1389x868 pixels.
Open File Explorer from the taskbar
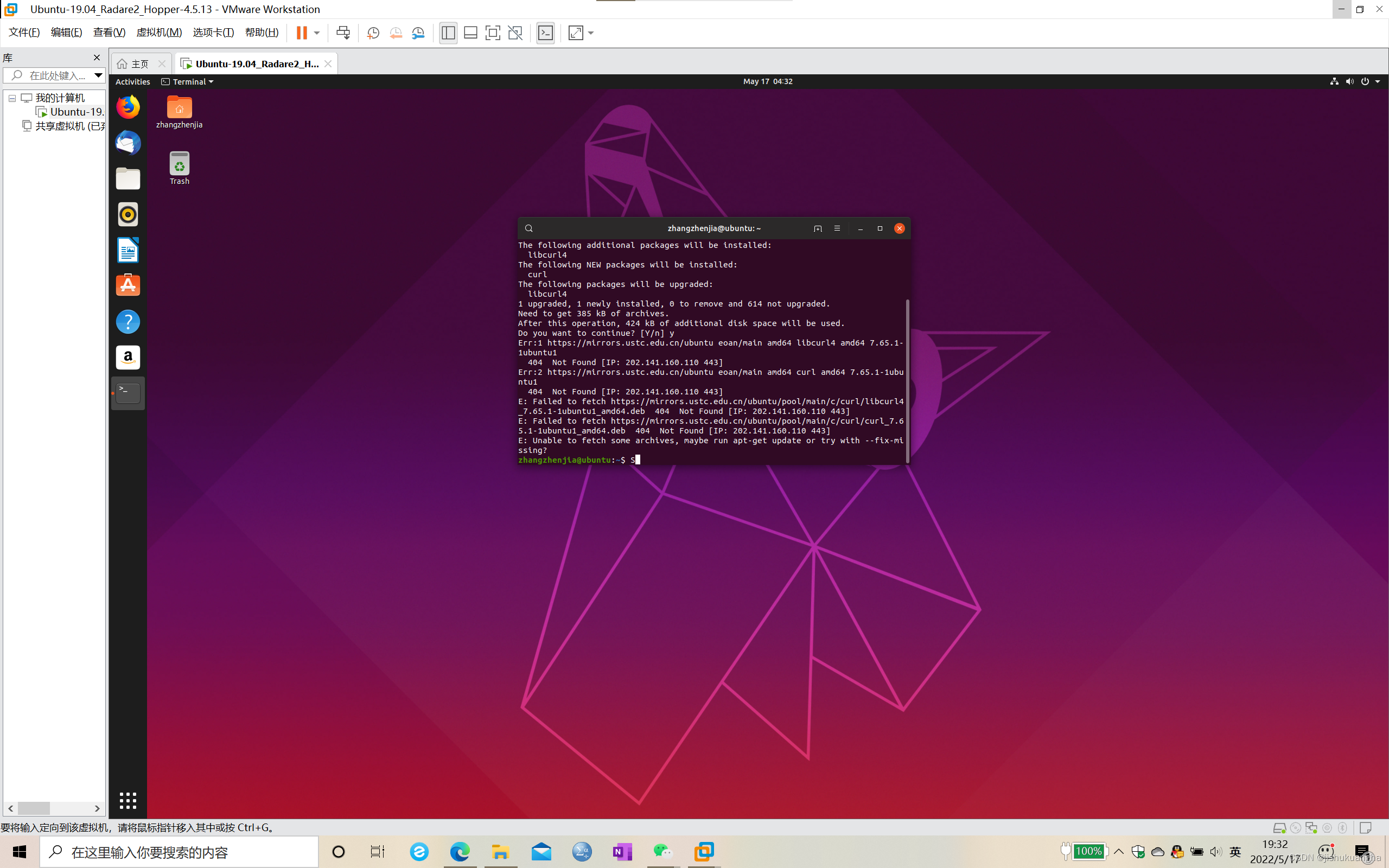(x=500, y=852)
